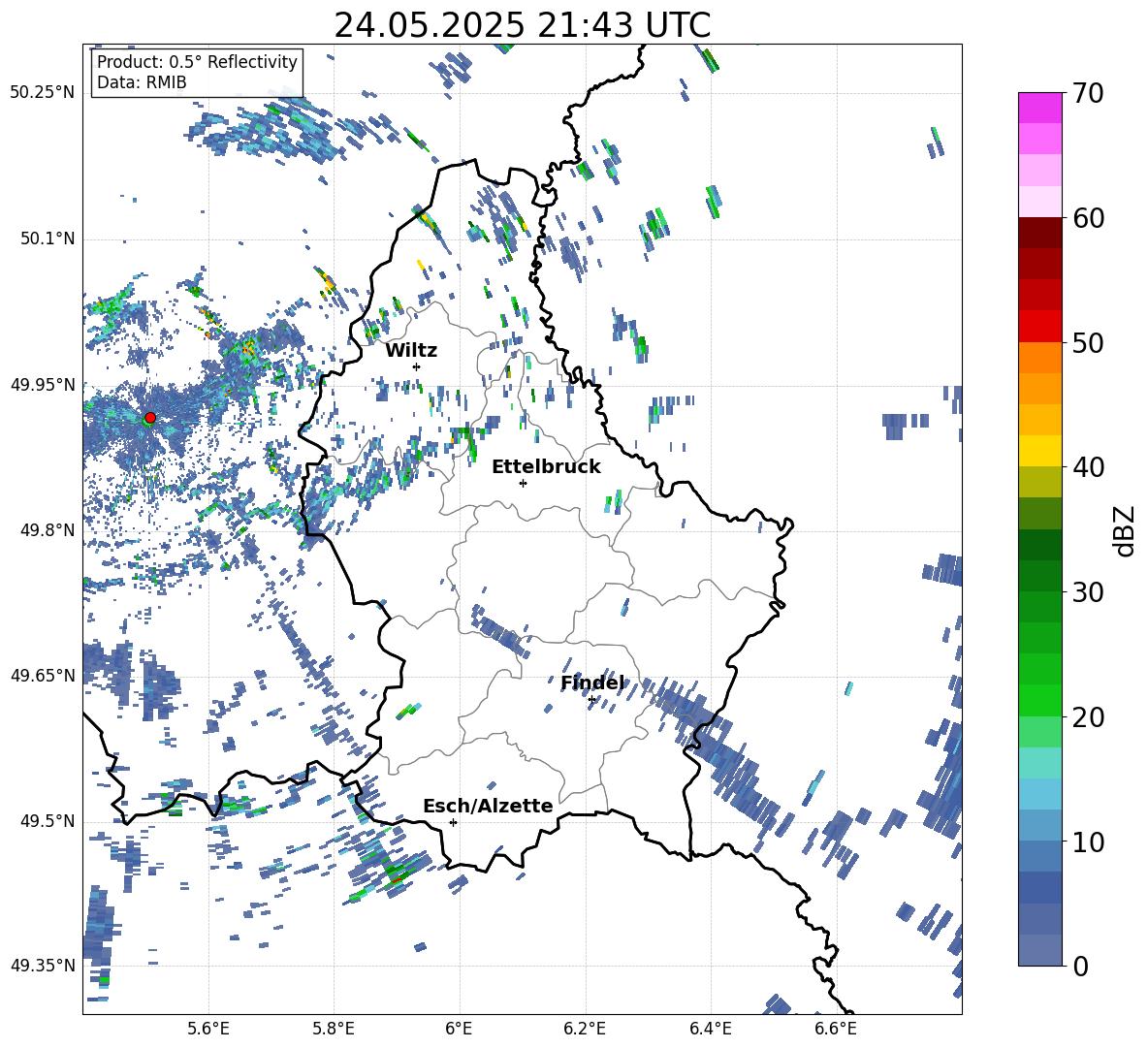Click the bright red colorbar segment above 50
Viewport: 1148px width, 1048px height.
coord(1039,327)
